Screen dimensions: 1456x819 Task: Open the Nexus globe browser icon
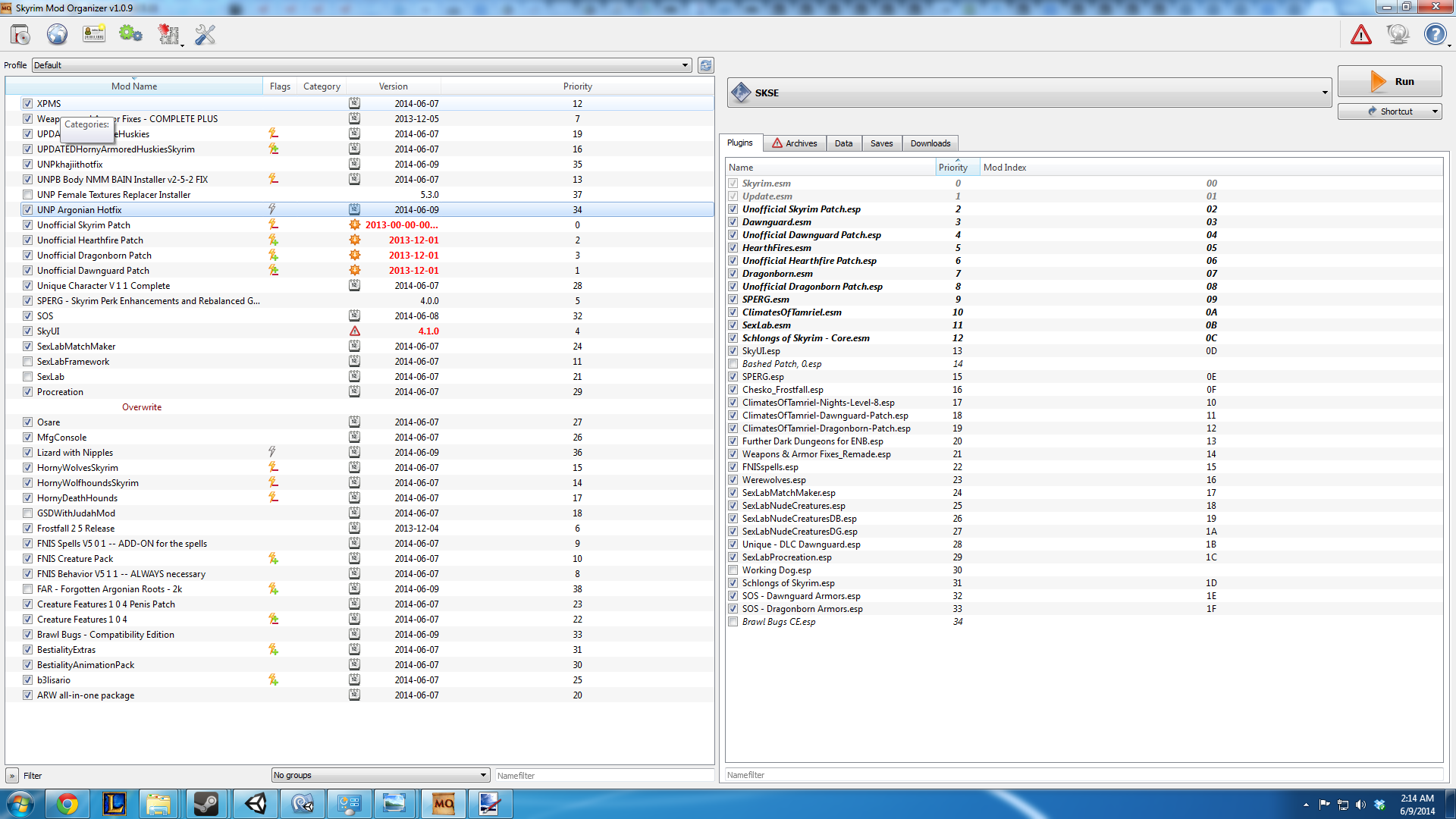click(x=57, y=35)
